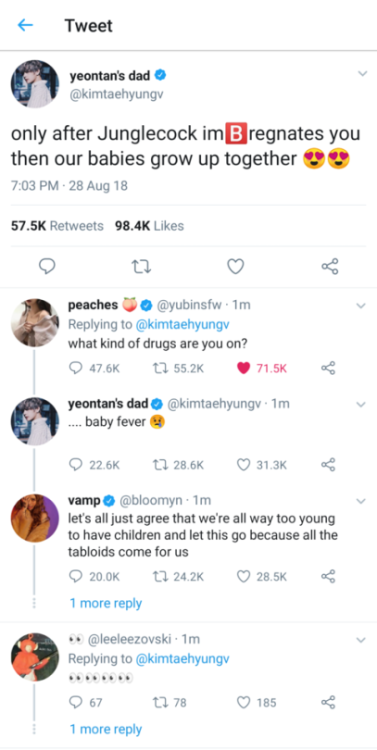Share the leeleezovski reply
377x750 pixels.
pos(328,702)
